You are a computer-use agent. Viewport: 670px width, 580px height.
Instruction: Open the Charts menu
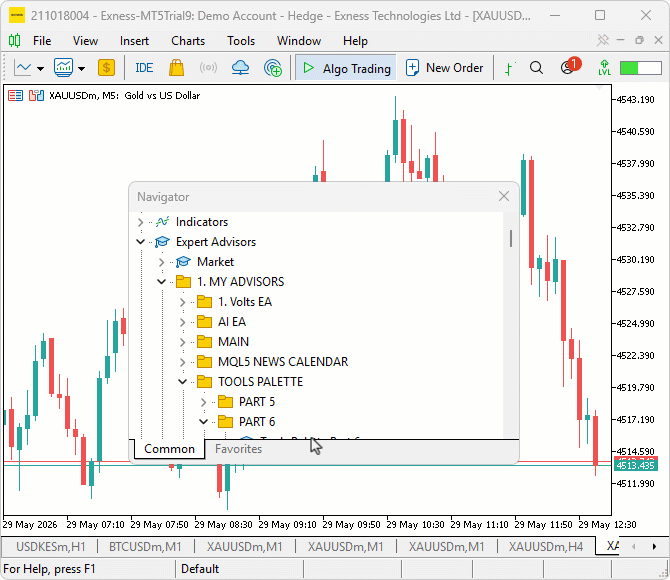(x=188, y=41)
